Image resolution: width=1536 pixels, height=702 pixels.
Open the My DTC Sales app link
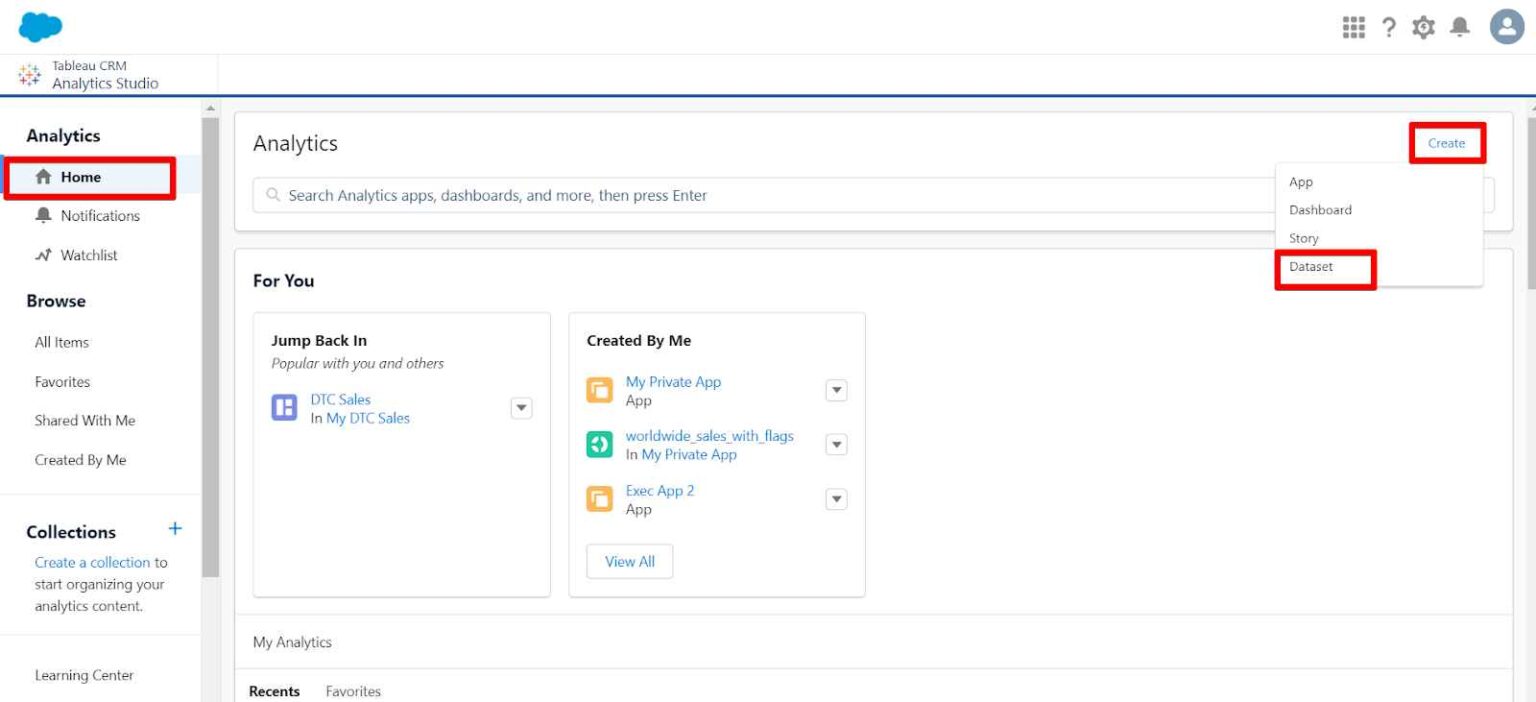coord(368,418)
